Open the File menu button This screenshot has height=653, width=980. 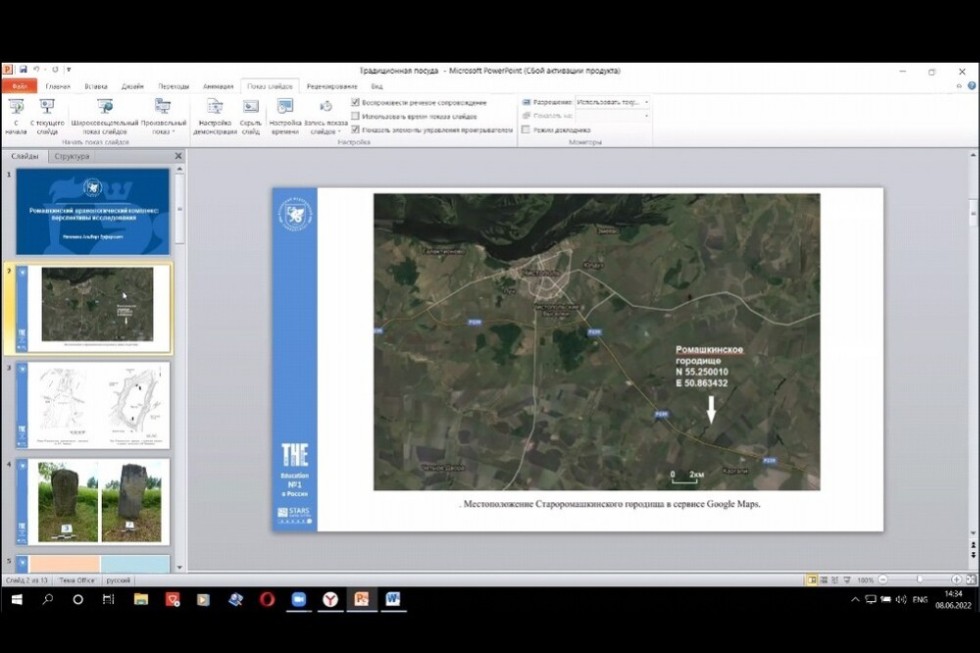click(x=19, y=86)
